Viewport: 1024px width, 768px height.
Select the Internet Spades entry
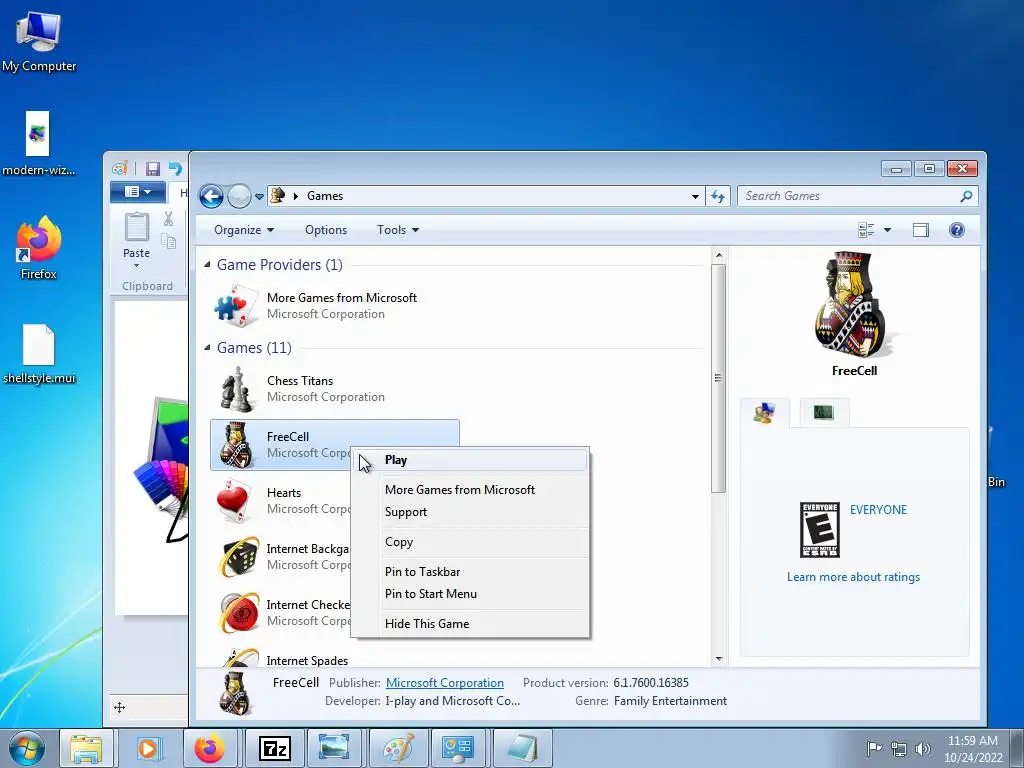point(307,660)
